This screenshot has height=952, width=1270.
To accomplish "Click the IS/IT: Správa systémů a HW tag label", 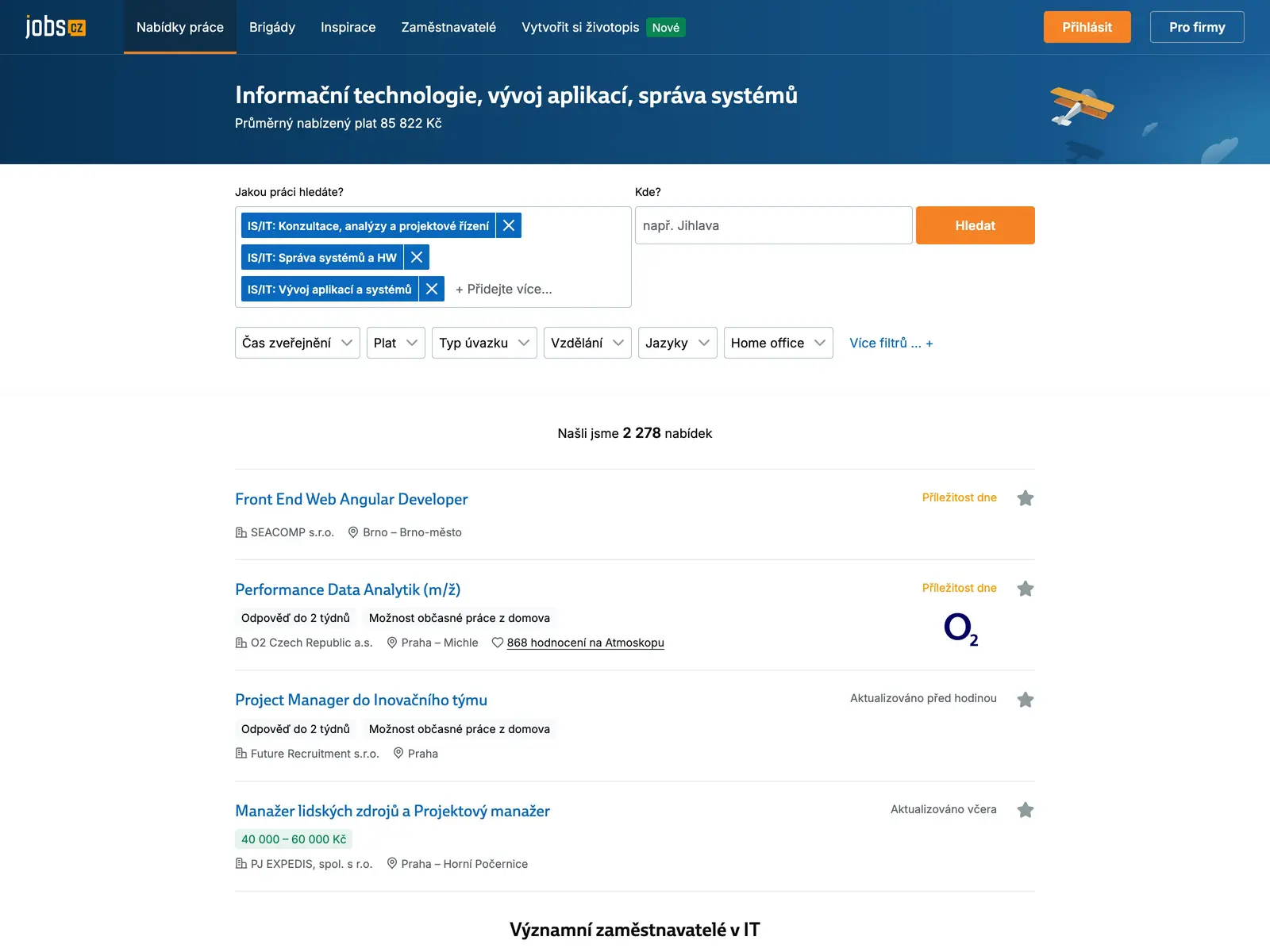I will point(322,257).
